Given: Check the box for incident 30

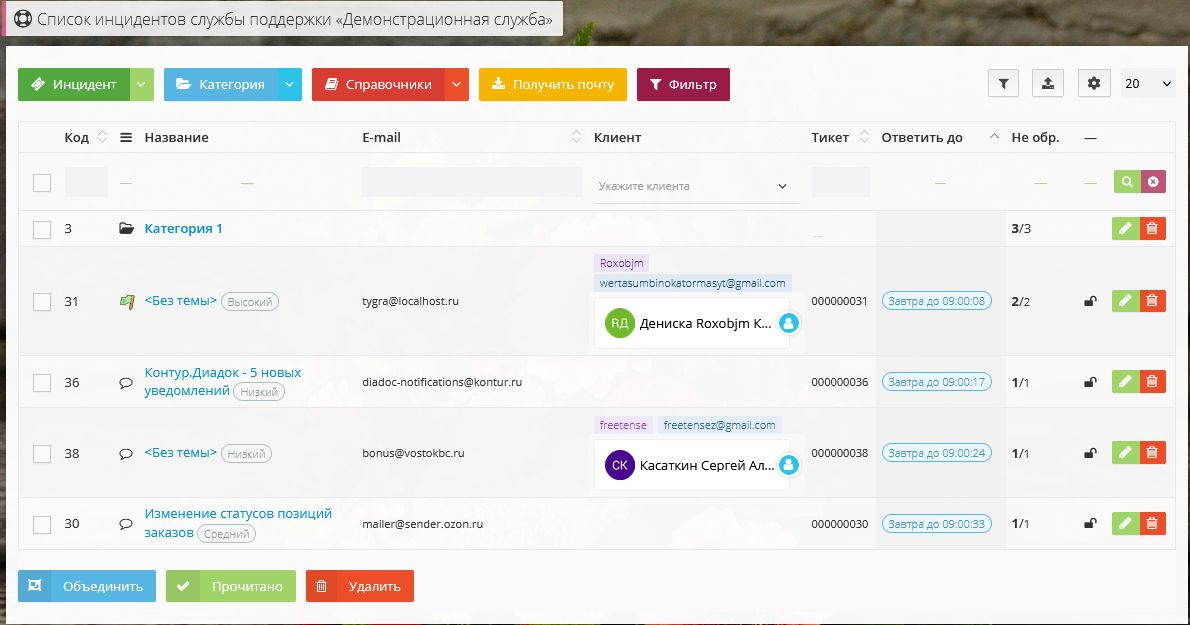Looking at the screenshot, I should coord(42,524).
